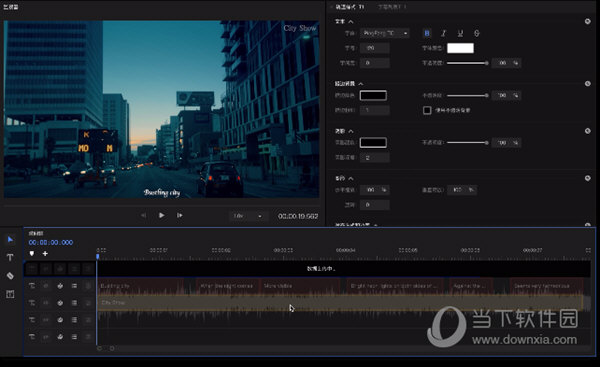Click the blue playhead marker on the ruler
Viewport: 600px width, 367px height.
[x=98, y=256]
